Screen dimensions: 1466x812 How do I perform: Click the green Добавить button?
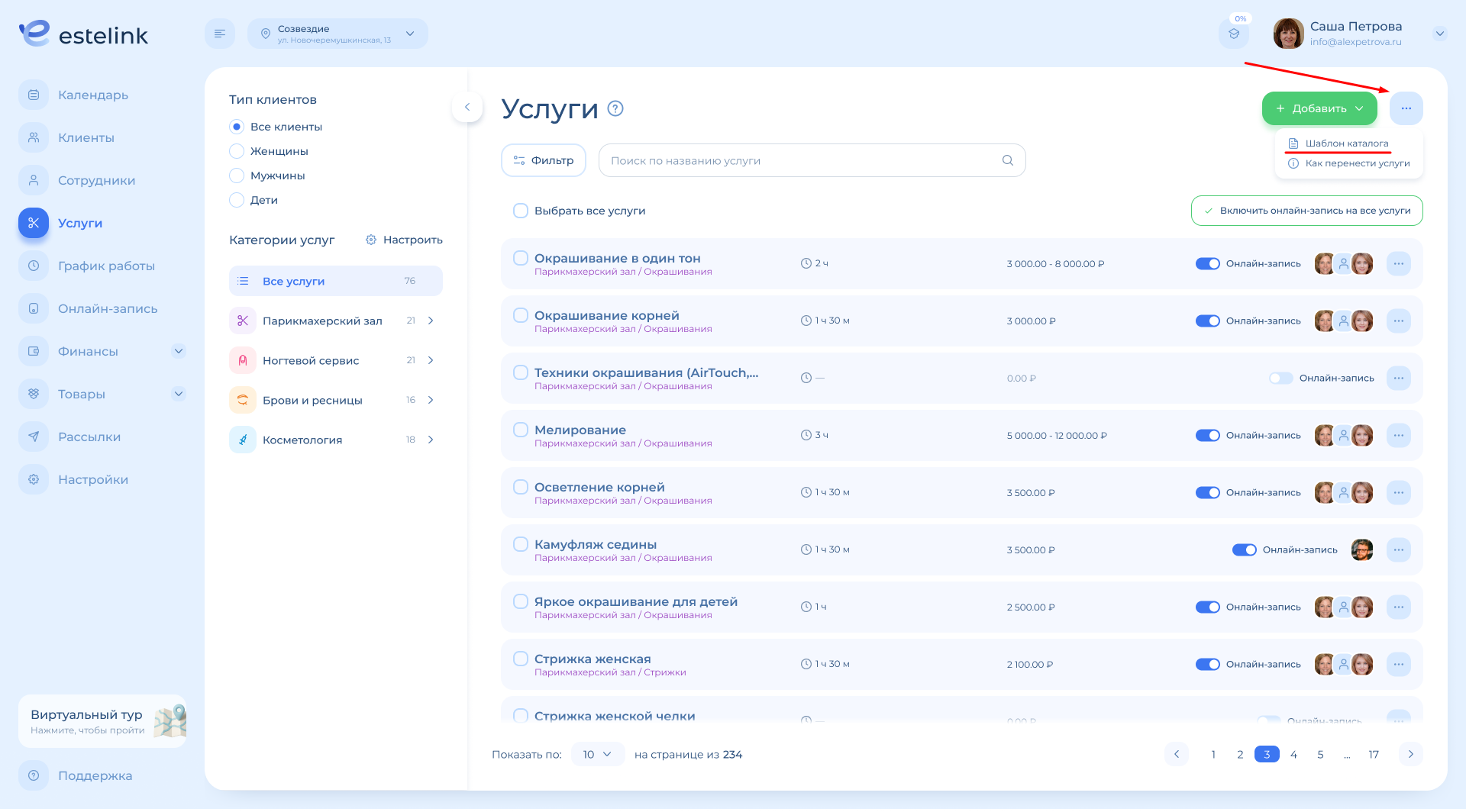(1319, 108)
